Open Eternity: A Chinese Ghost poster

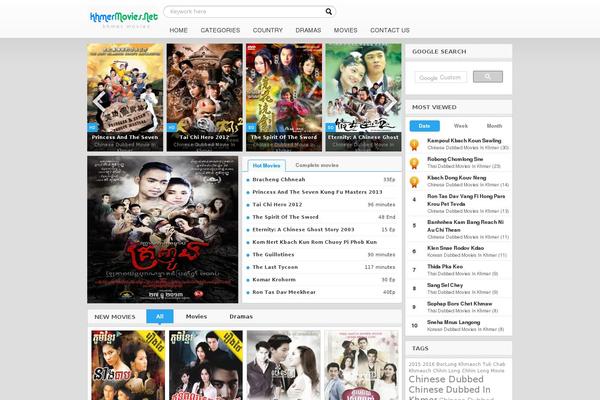click(363, 97)
